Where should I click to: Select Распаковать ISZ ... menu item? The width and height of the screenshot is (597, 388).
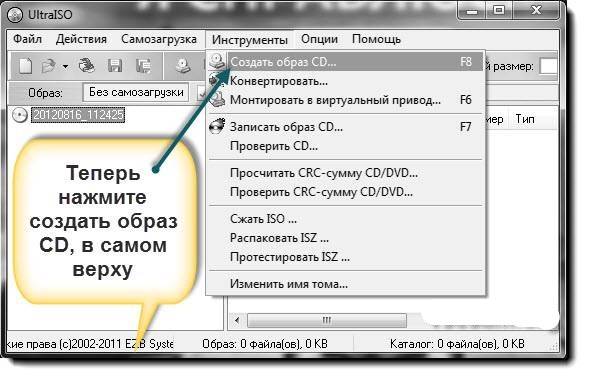coord(346,238)
